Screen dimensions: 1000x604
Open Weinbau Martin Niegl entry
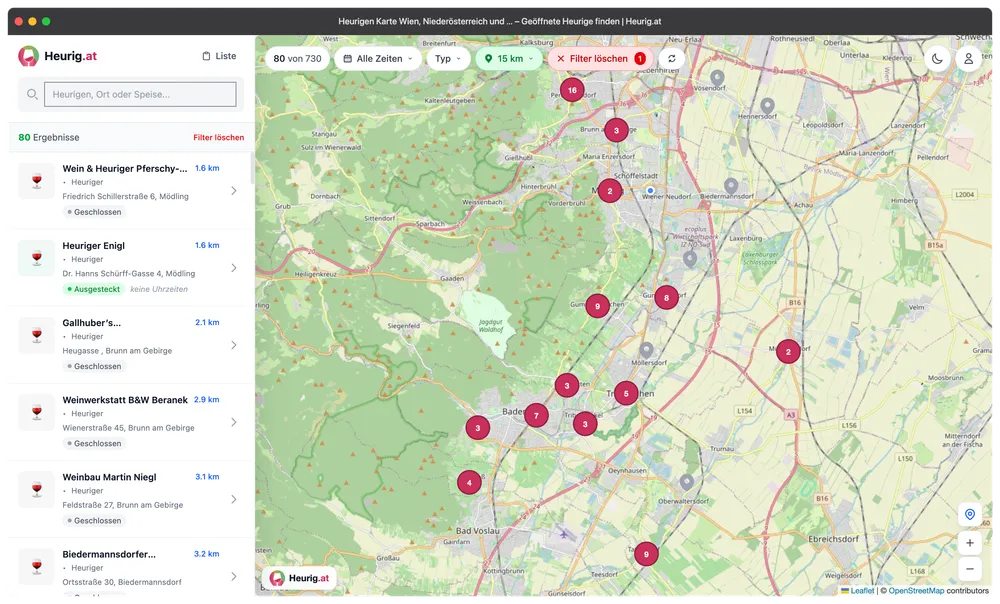[x=131, y=499]
